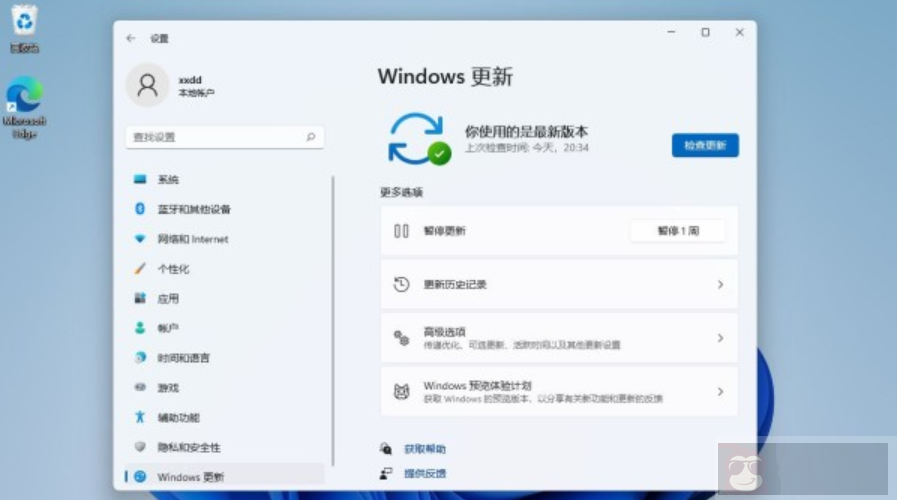Click the back arrow in Settings
The width and height of the screenshot is (898, 500).
tap(131, 38)
